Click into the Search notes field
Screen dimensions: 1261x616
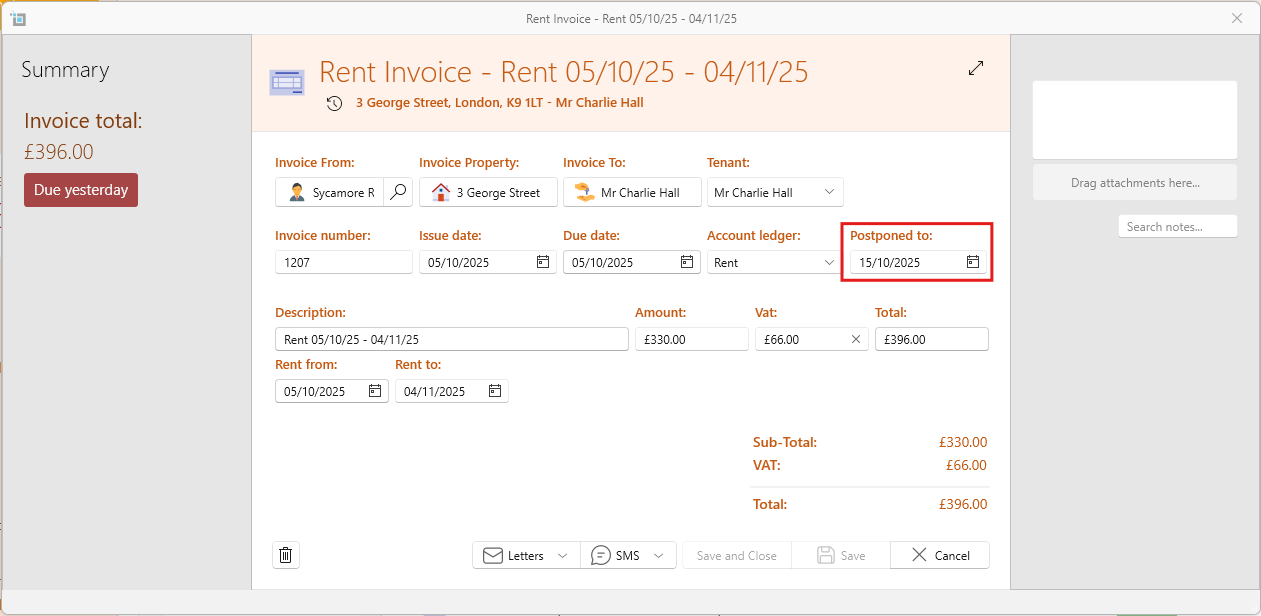tap(1177, 227)
